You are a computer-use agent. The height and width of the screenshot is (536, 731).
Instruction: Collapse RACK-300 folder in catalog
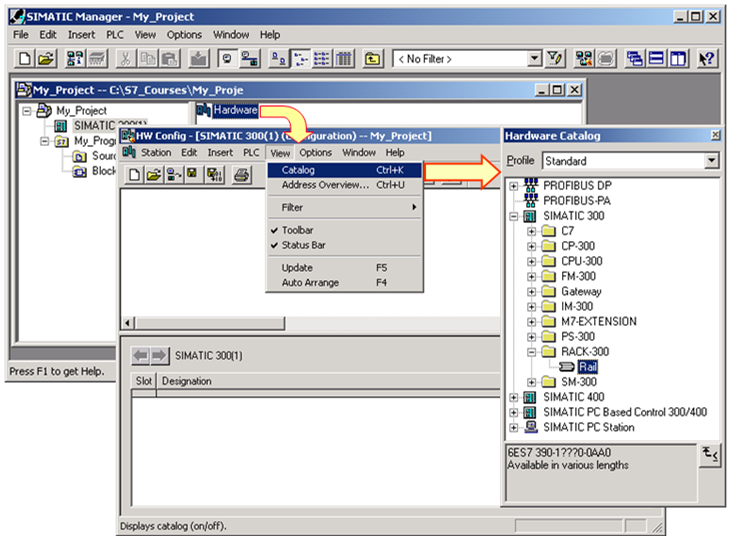pyautogui.click(x=531, y=352)
